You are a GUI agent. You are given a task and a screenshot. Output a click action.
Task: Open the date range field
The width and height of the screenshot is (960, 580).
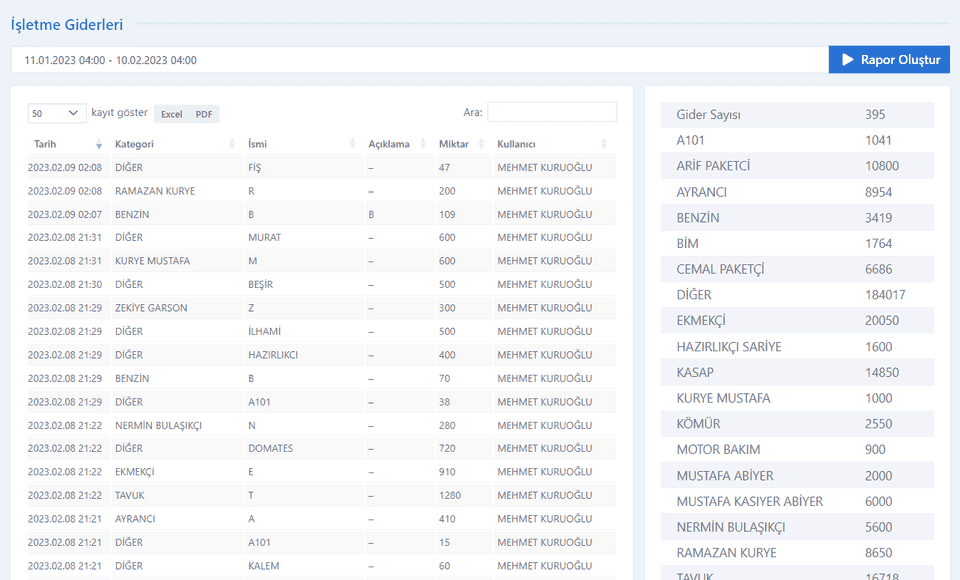pos(419,60)
